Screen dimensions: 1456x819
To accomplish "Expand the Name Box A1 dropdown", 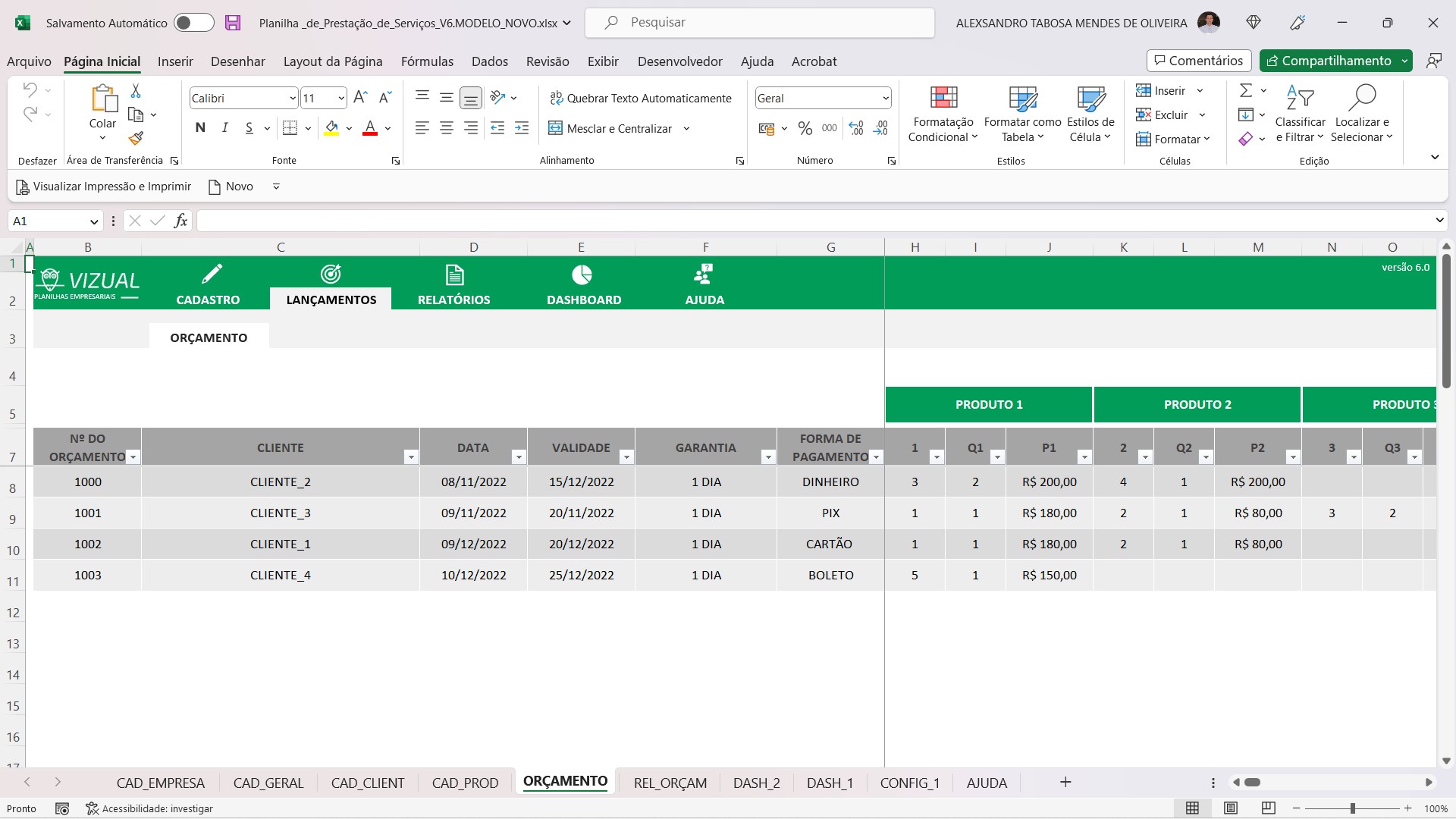I will (94, 221).
